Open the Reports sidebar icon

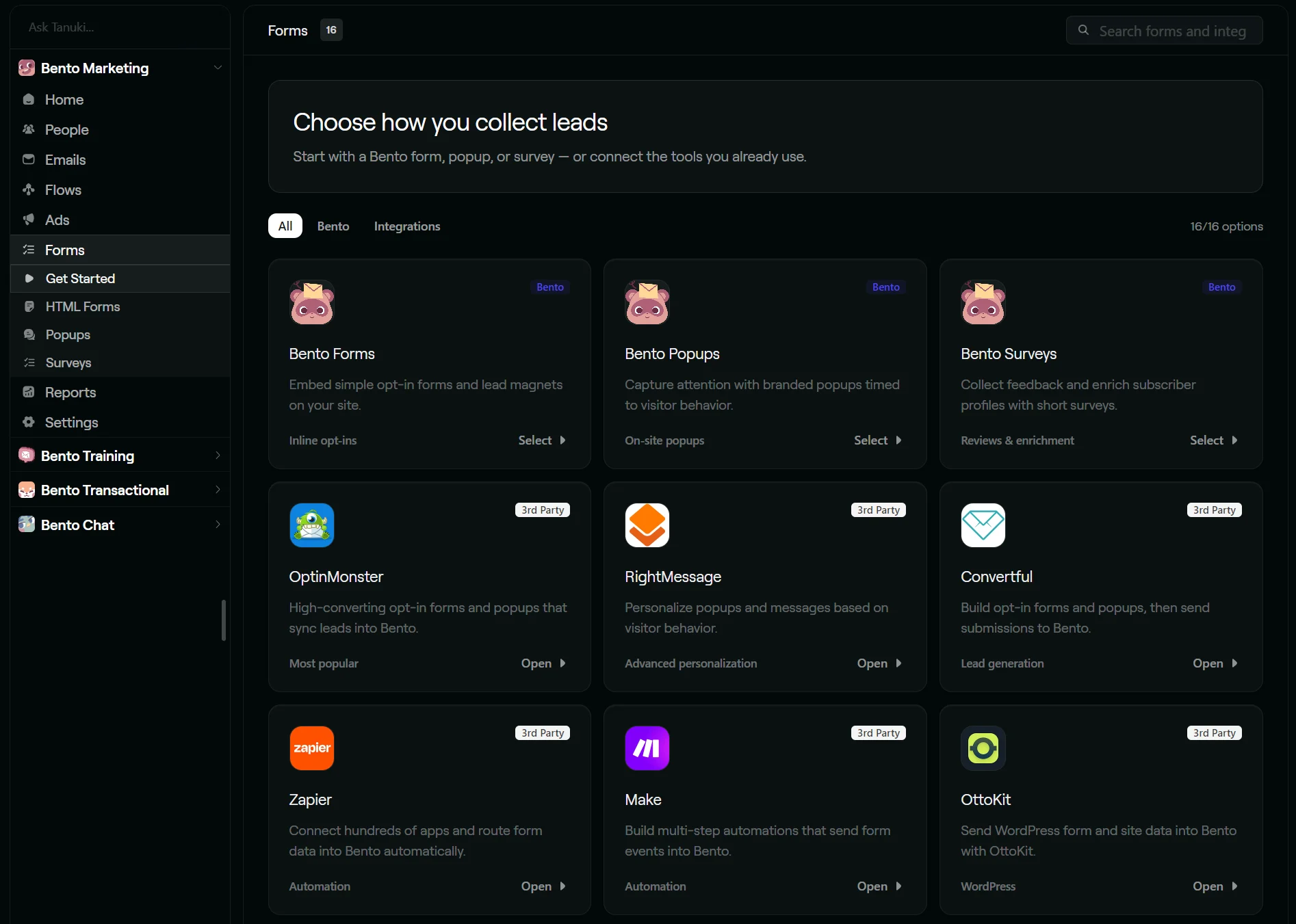[29, 392]
